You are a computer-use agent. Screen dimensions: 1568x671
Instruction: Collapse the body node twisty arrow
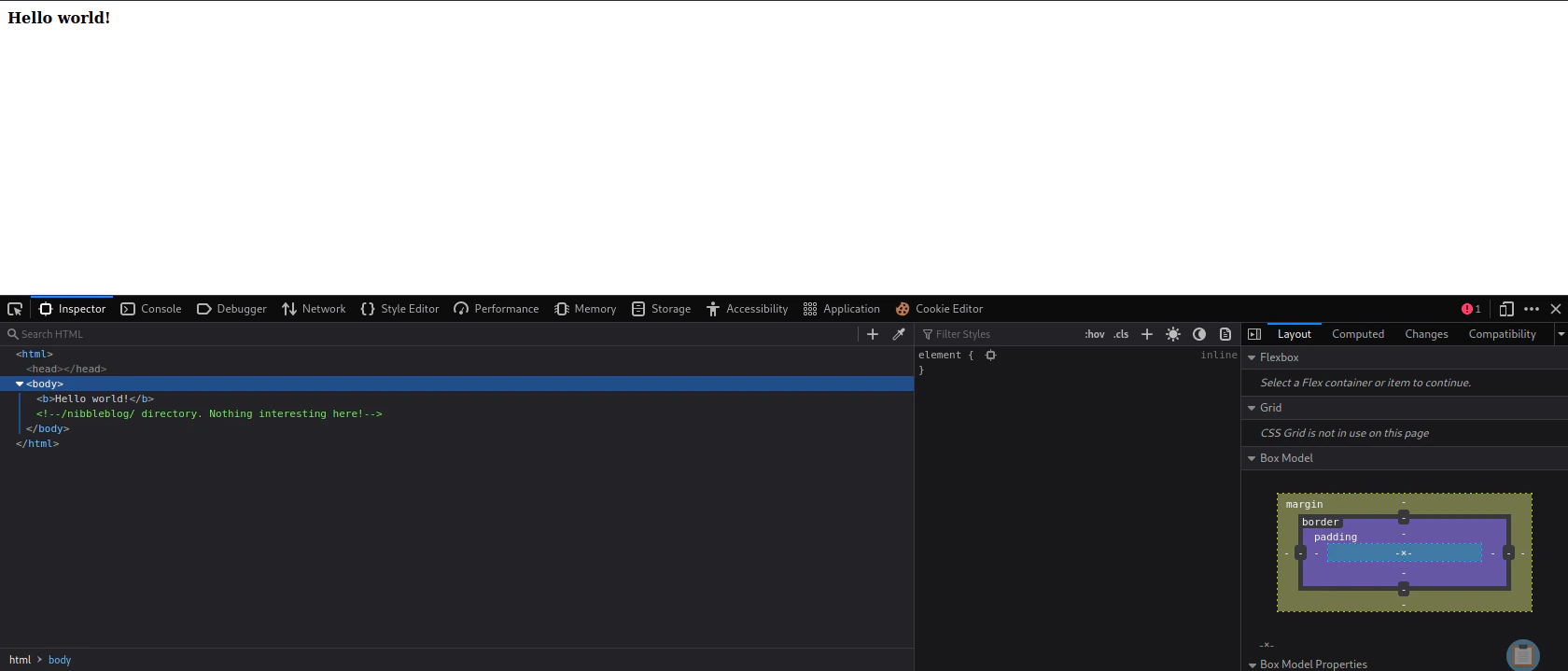(20, 384)
